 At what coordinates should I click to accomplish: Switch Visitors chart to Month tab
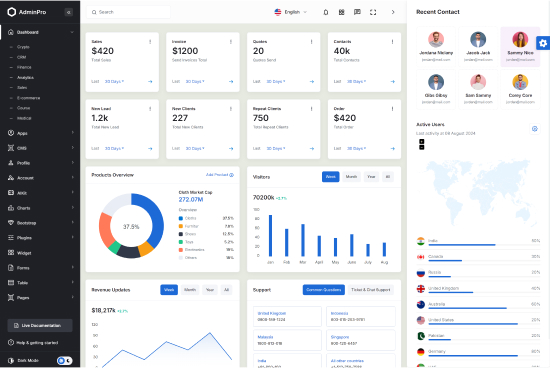point(351,177)
